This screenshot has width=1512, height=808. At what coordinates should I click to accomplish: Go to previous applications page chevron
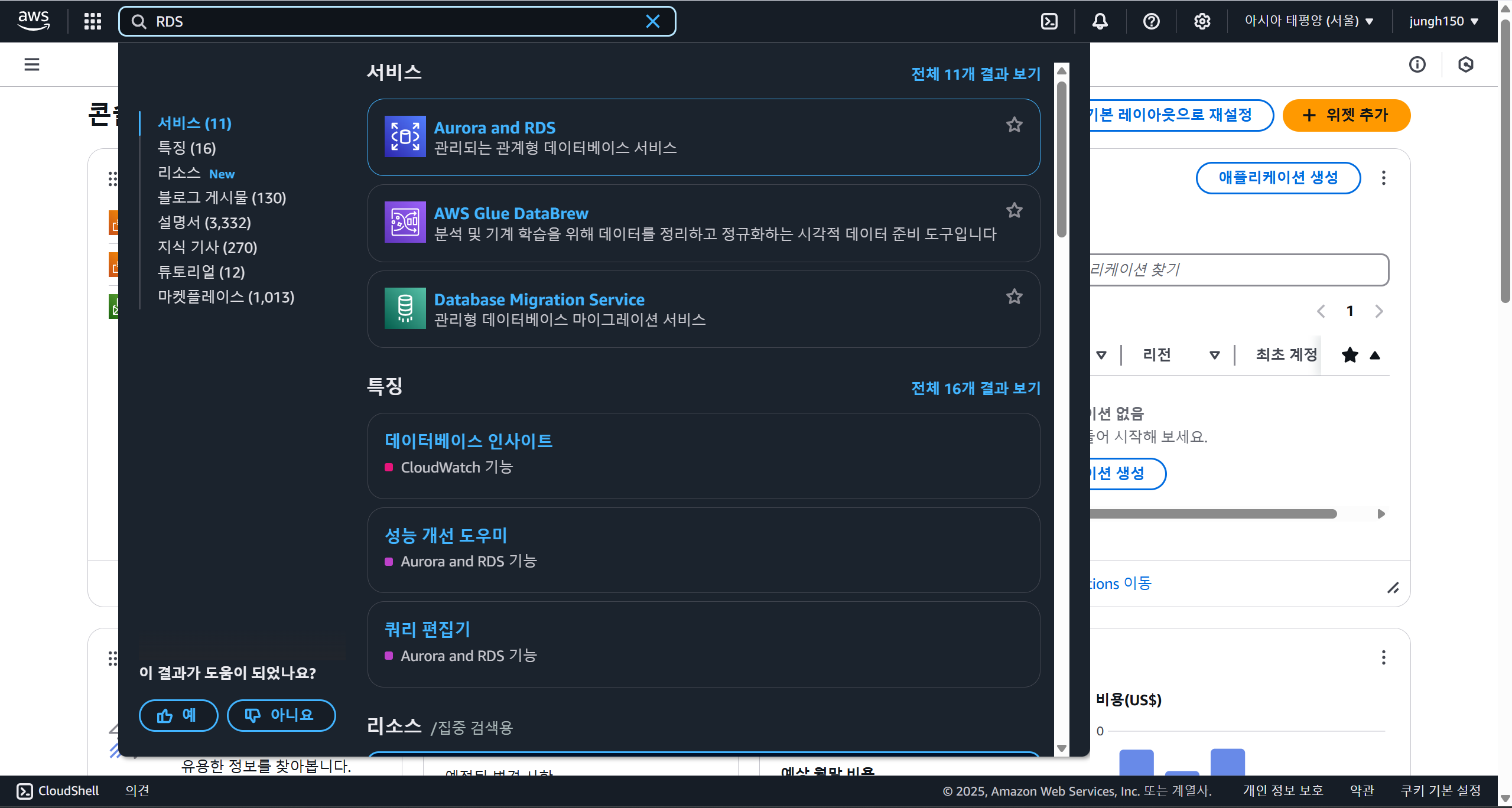click(x=1321, y=311)
